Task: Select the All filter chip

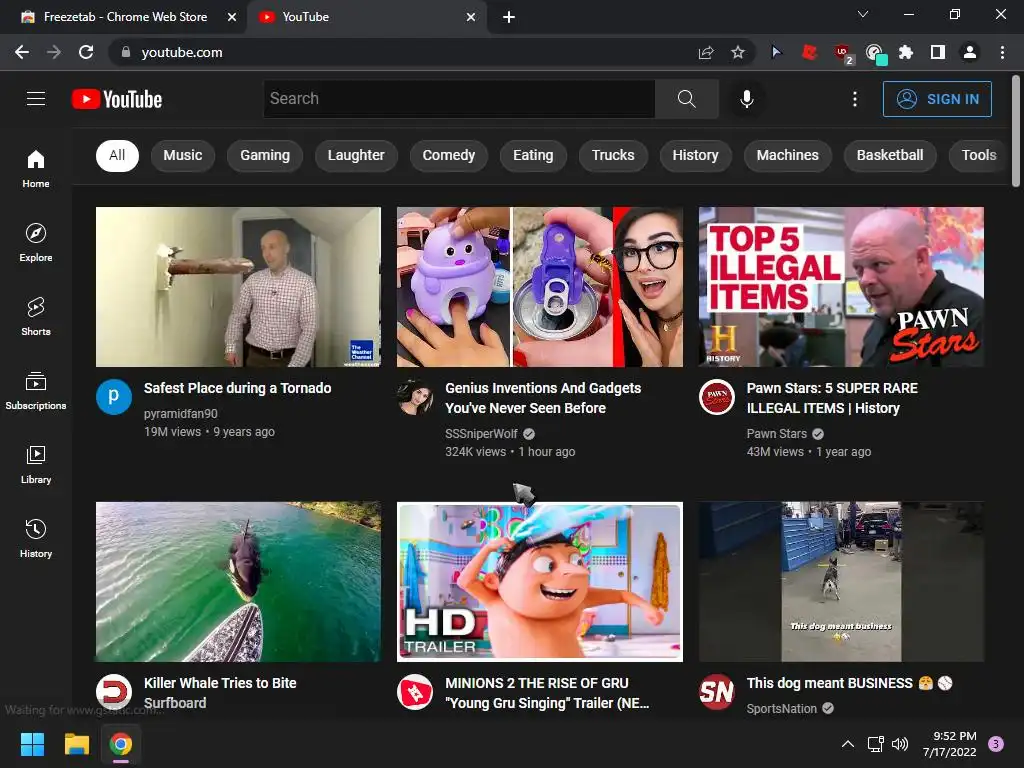Action: [x=117, y=155]
